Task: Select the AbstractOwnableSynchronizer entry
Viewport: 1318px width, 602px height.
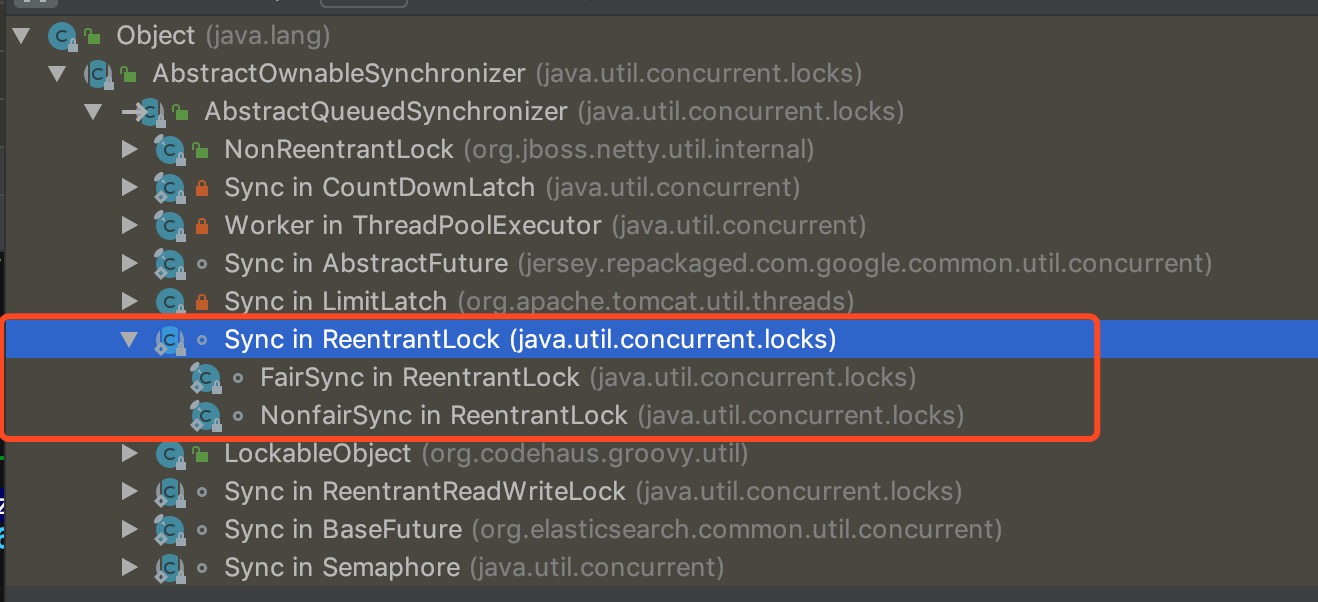Action: (x=507, y=74)
